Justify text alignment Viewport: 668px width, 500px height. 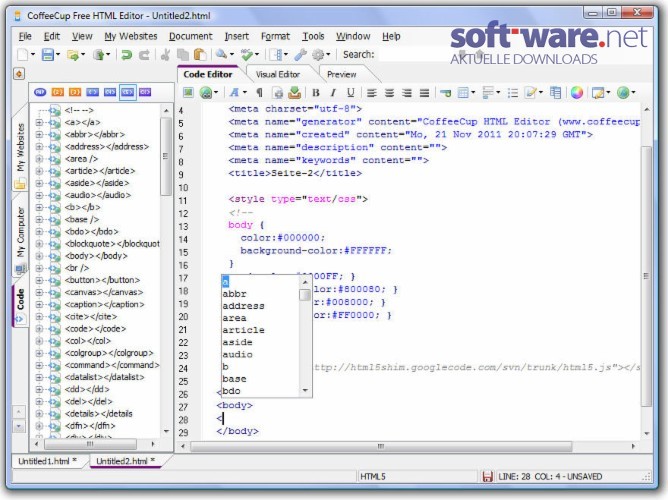click(424, 92)
